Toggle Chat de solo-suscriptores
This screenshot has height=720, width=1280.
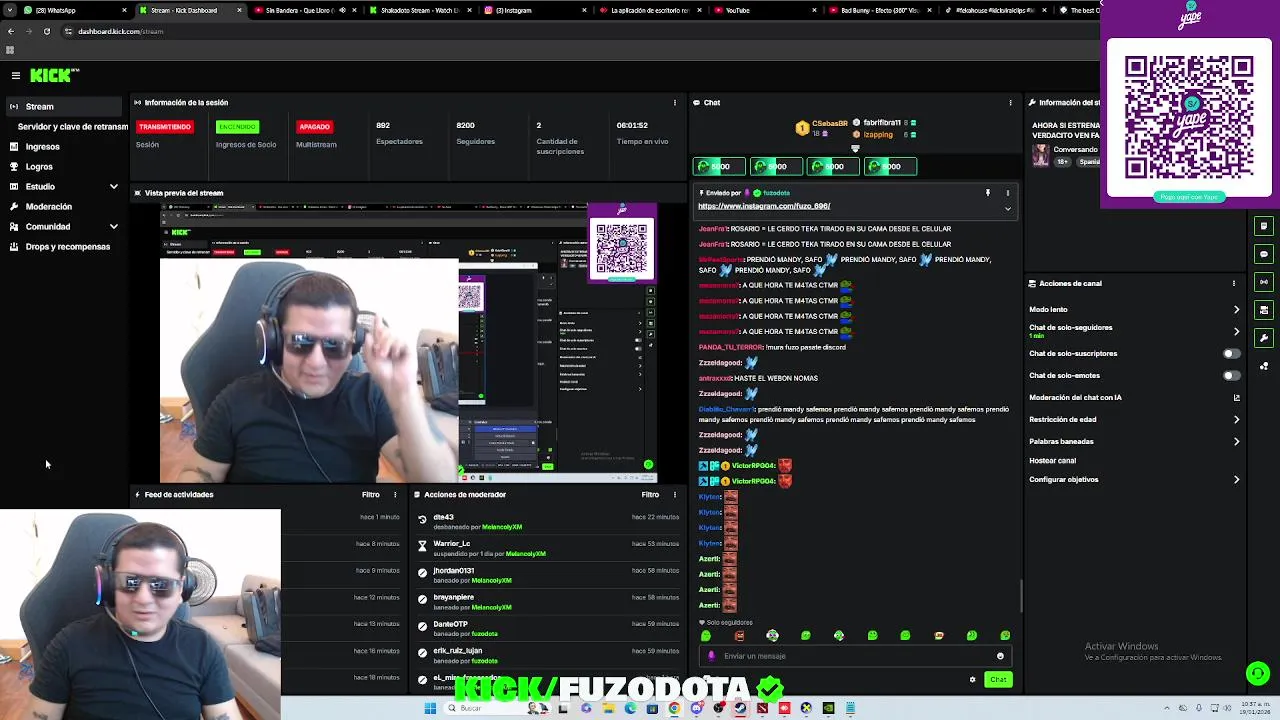(1232, 353)
